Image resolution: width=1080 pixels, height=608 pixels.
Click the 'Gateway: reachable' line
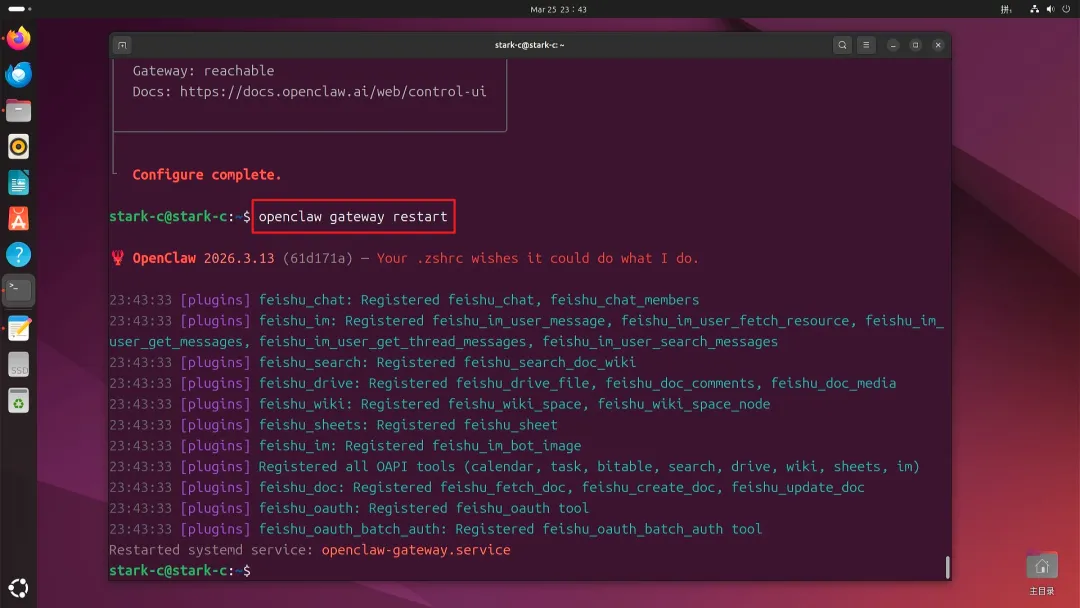(x=203, y=71)
